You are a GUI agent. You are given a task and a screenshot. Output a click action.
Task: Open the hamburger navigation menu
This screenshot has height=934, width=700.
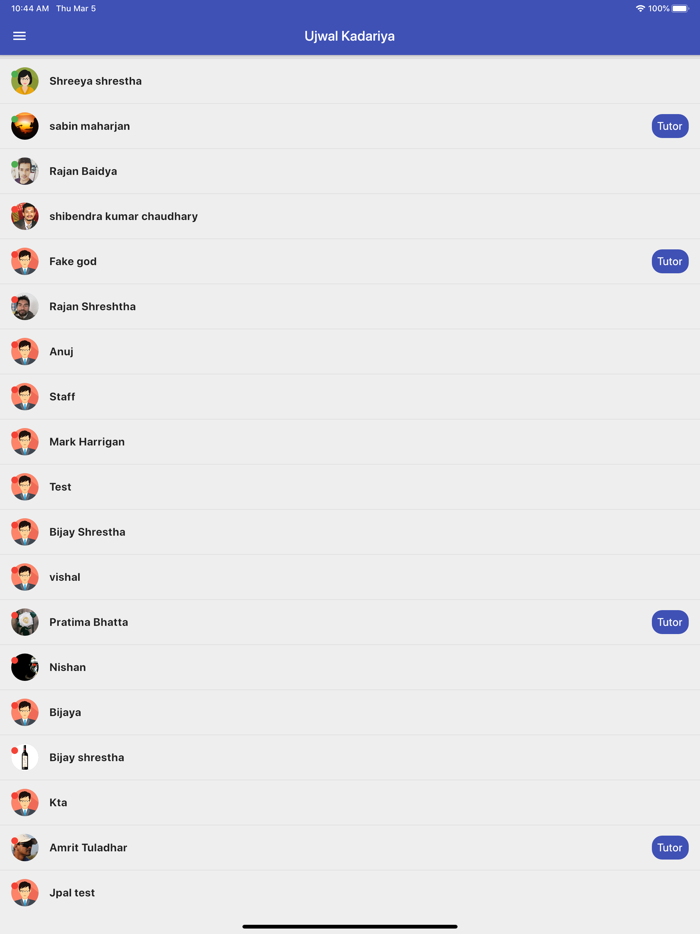19,36
